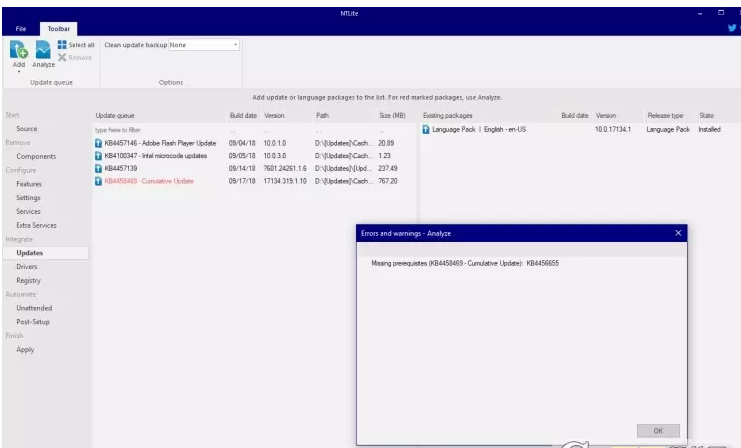Click the update queue filter field
The image size is (741, 448).
point(159,130)
